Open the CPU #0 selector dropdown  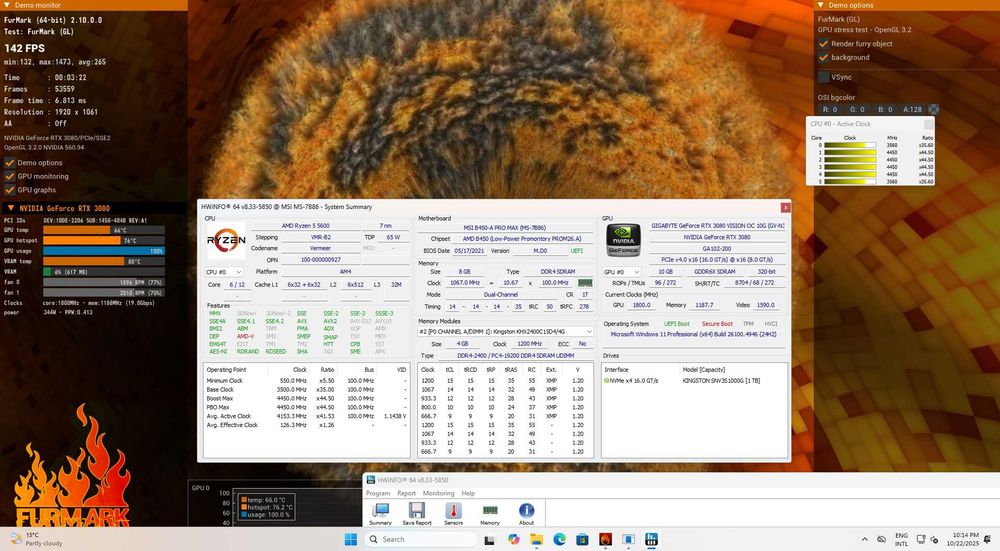(x=224, y=272)
